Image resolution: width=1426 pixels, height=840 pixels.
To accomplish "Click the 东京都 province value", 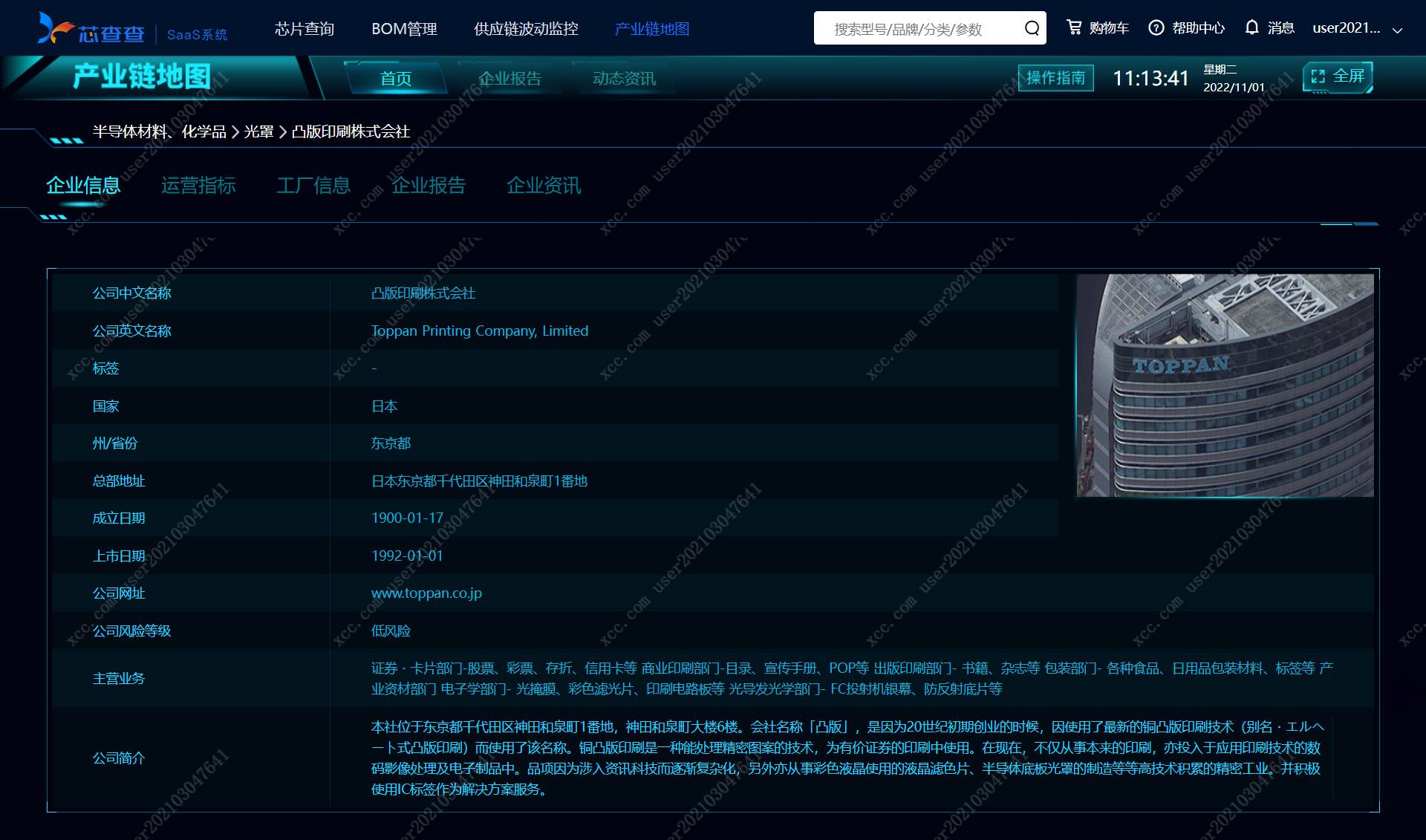I will pos(391,443).
